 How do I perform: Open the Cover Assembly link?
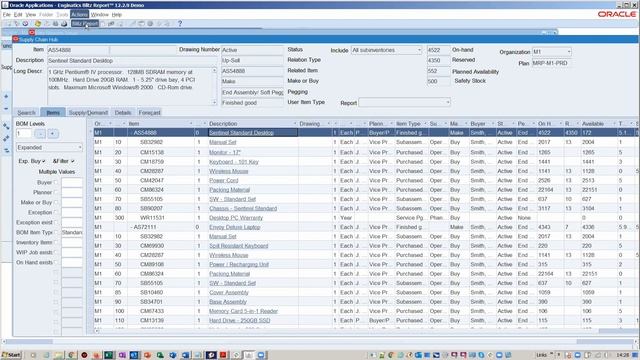click(x=229, y=293)
